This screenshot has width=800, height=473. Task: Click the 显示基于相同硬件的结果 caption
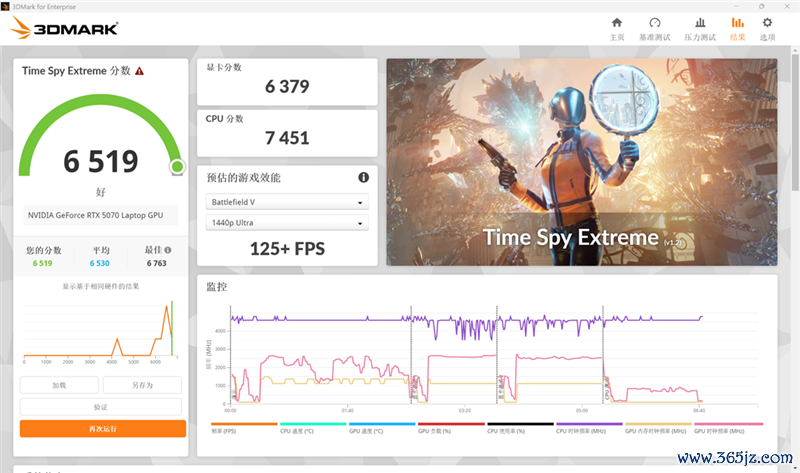tap(101, 286)
